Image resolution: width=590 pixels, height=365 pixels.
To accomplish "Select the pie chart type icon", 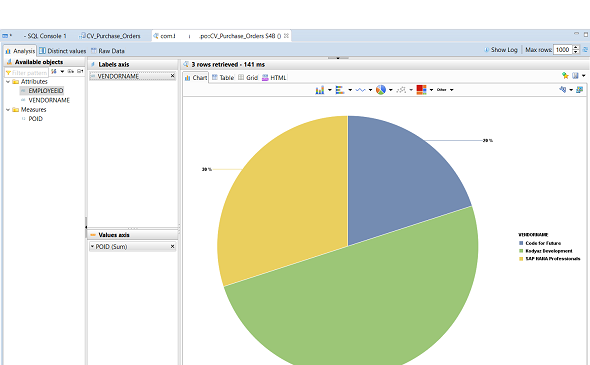I will click(x=381, y=90).
